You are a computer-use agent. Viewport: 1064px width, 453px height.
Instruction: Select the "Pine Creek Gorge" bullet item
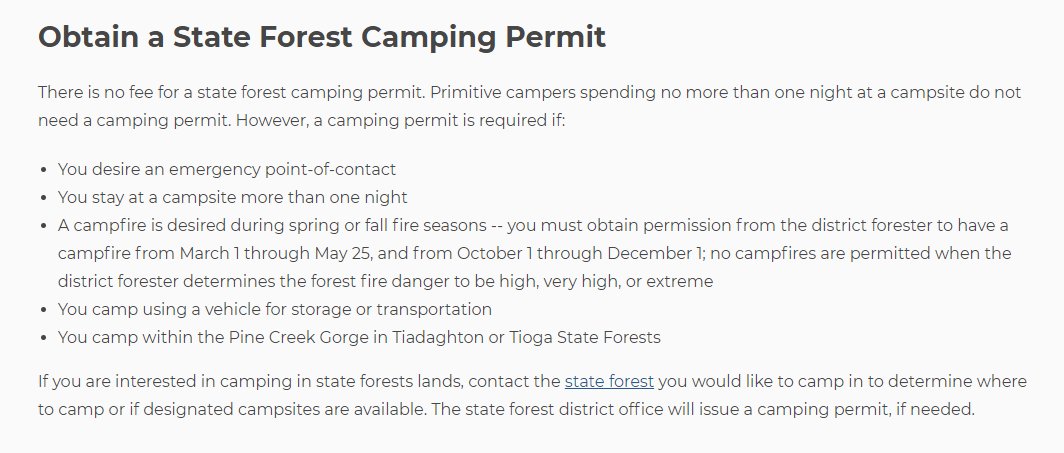(x=359, y=337)
